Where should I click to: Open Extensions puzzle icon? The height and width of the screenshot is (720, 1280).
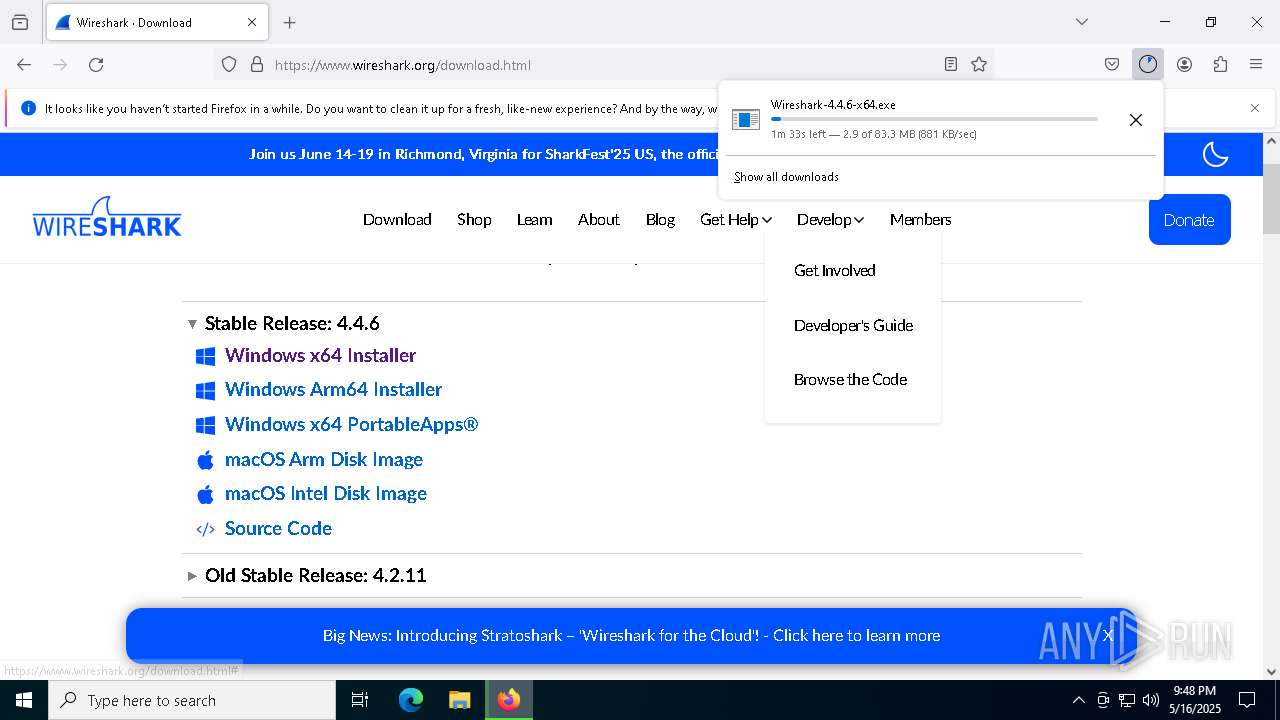pos(1220,64)
